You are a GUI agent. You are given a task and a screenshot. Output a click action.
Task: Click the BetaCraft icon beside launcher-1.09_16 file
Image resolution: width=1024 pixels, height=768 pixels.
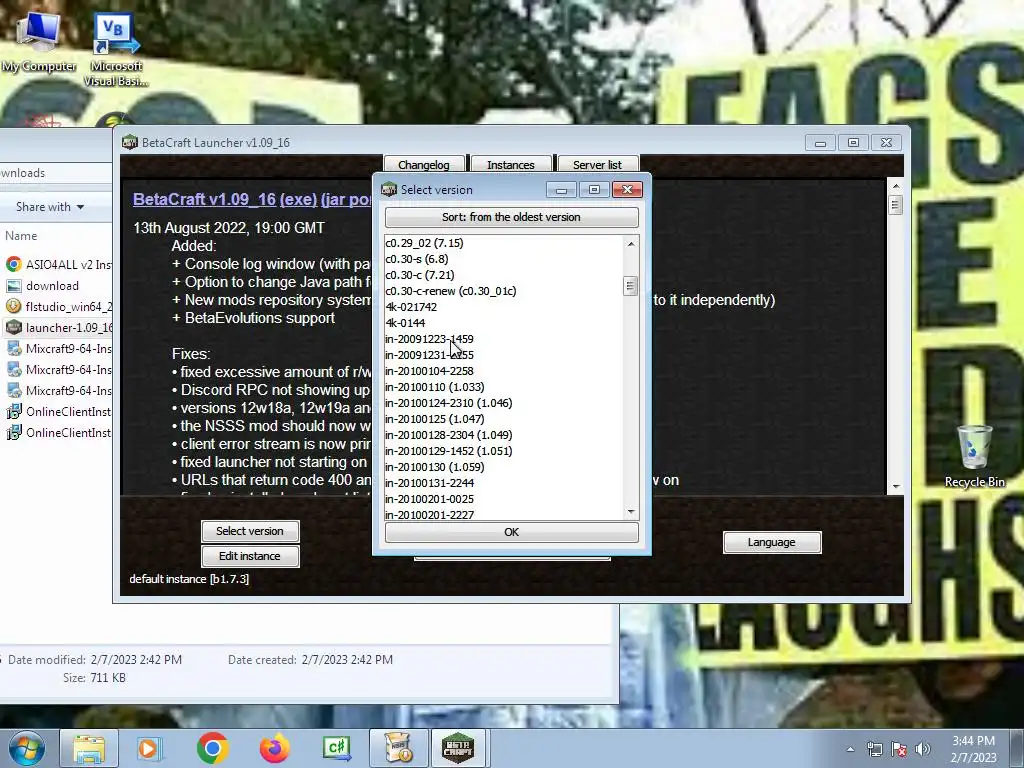point(14,327)
